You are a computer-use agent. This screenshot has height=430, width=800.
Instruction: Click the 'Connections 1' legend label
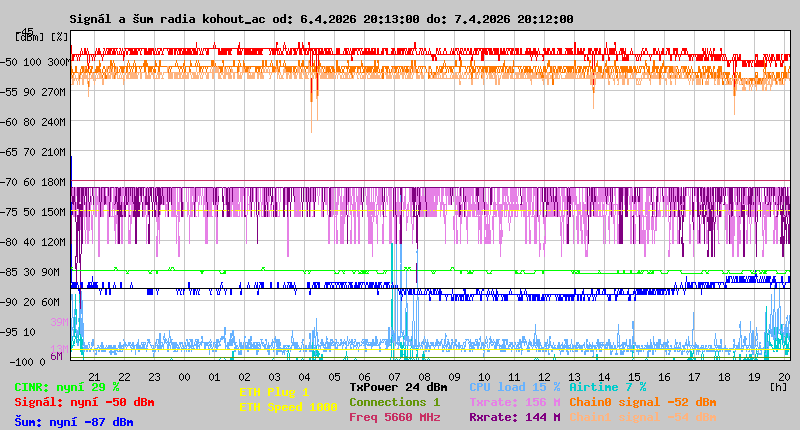coord(394,402)
